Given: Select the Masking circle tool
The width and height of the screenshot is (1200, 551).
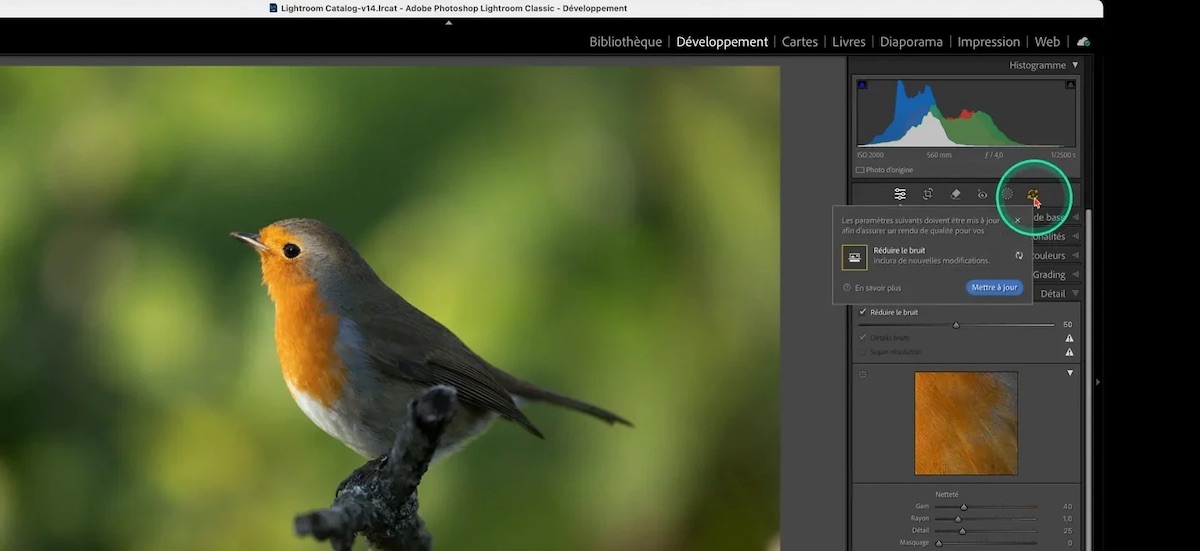Looking at the screenshot, I should pos(1008,194).
